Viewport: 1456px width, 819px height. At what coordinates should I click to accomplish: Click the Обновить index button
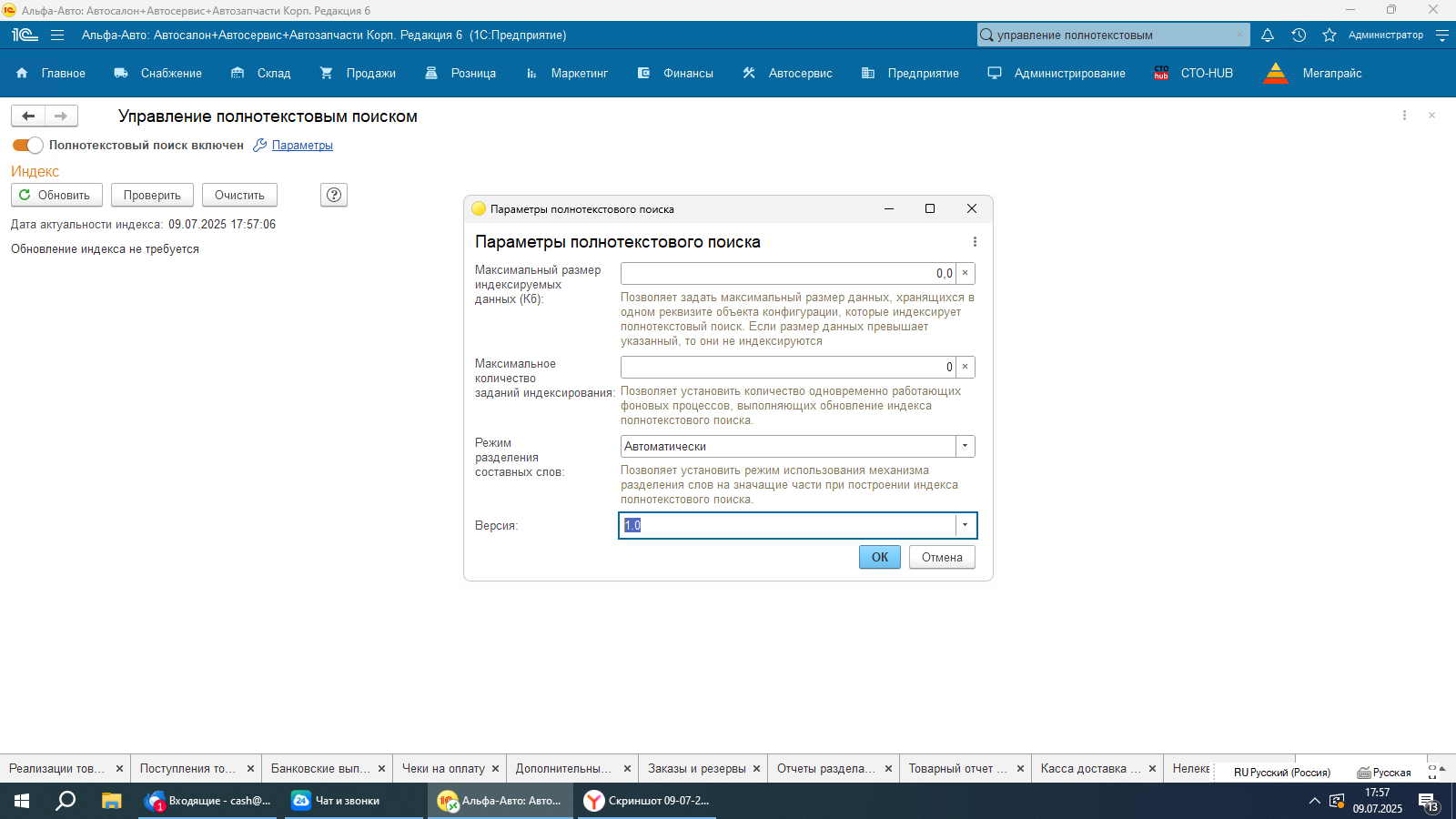[56, 195]
